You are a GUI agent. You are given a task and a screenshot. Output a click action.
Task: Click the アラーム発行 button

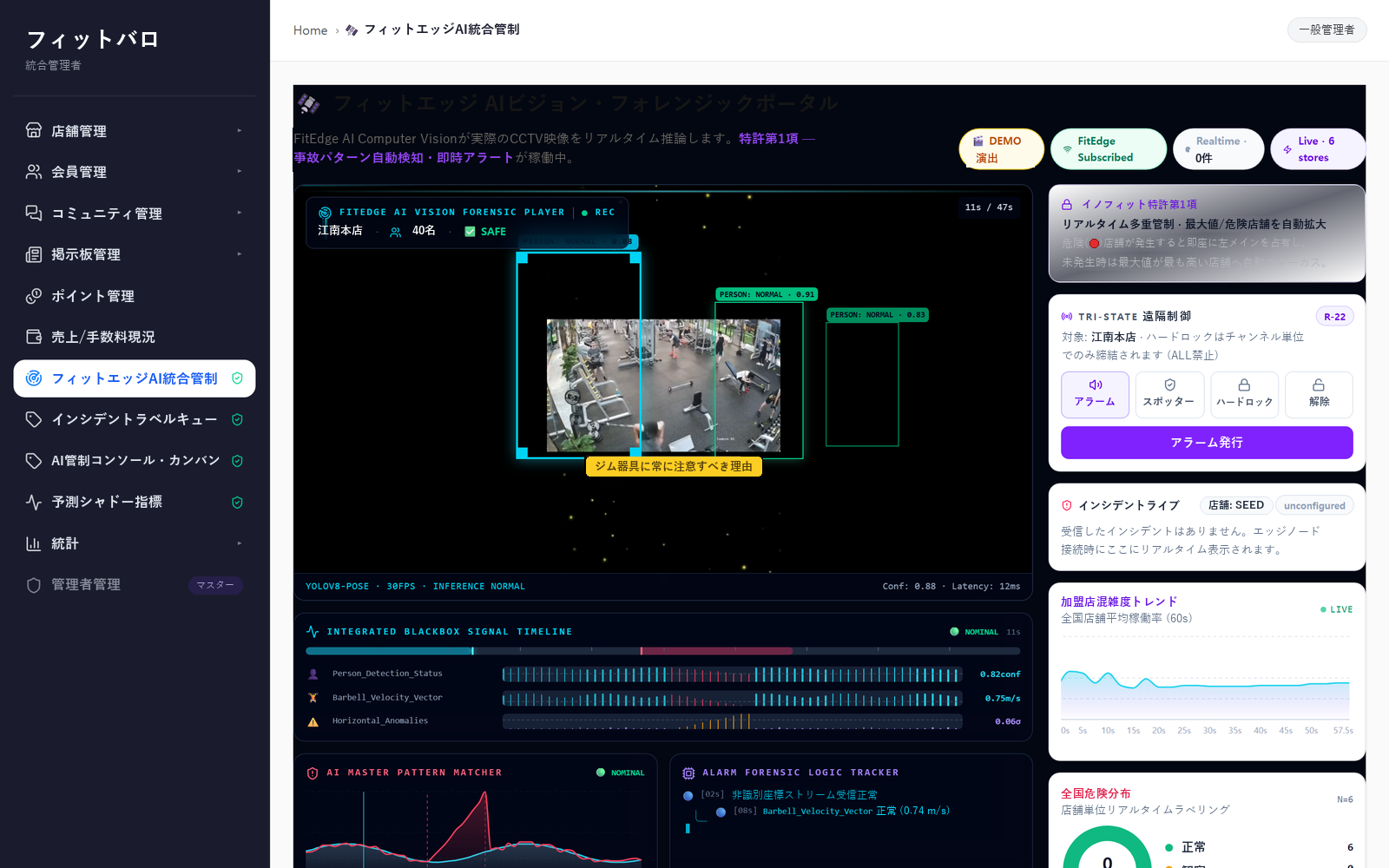(1207, 443)
